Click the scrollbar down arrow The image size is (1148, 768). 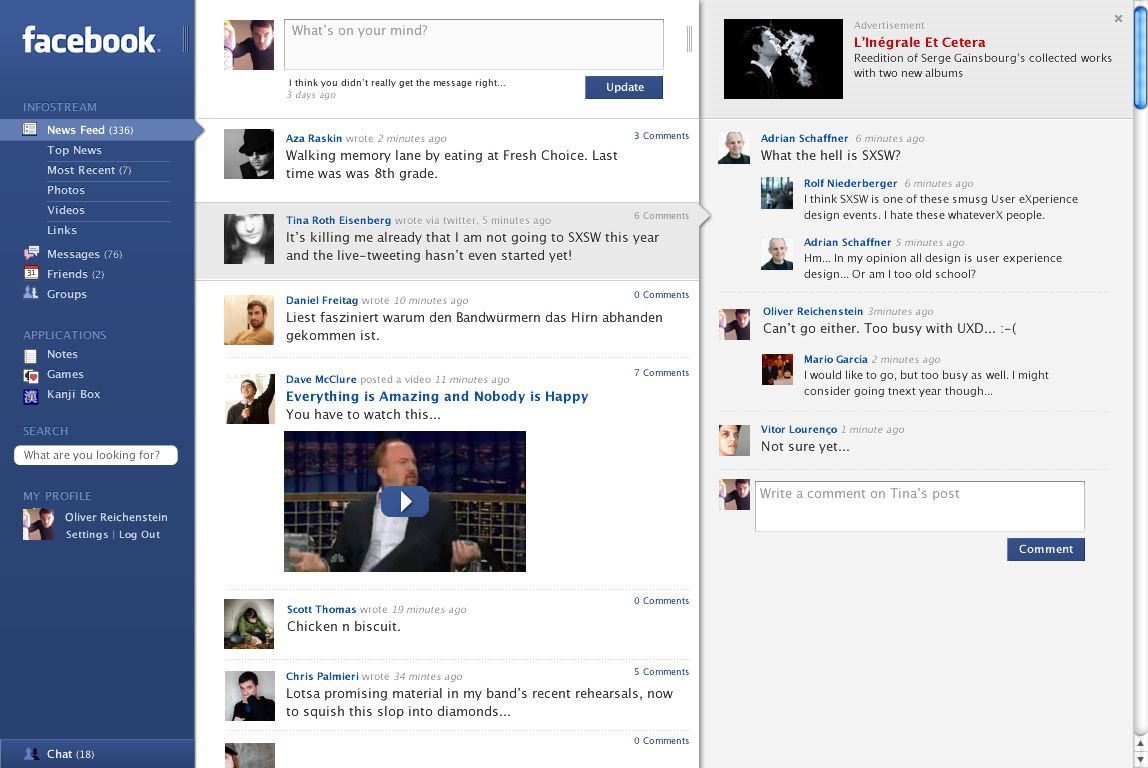coord(1140,759)
